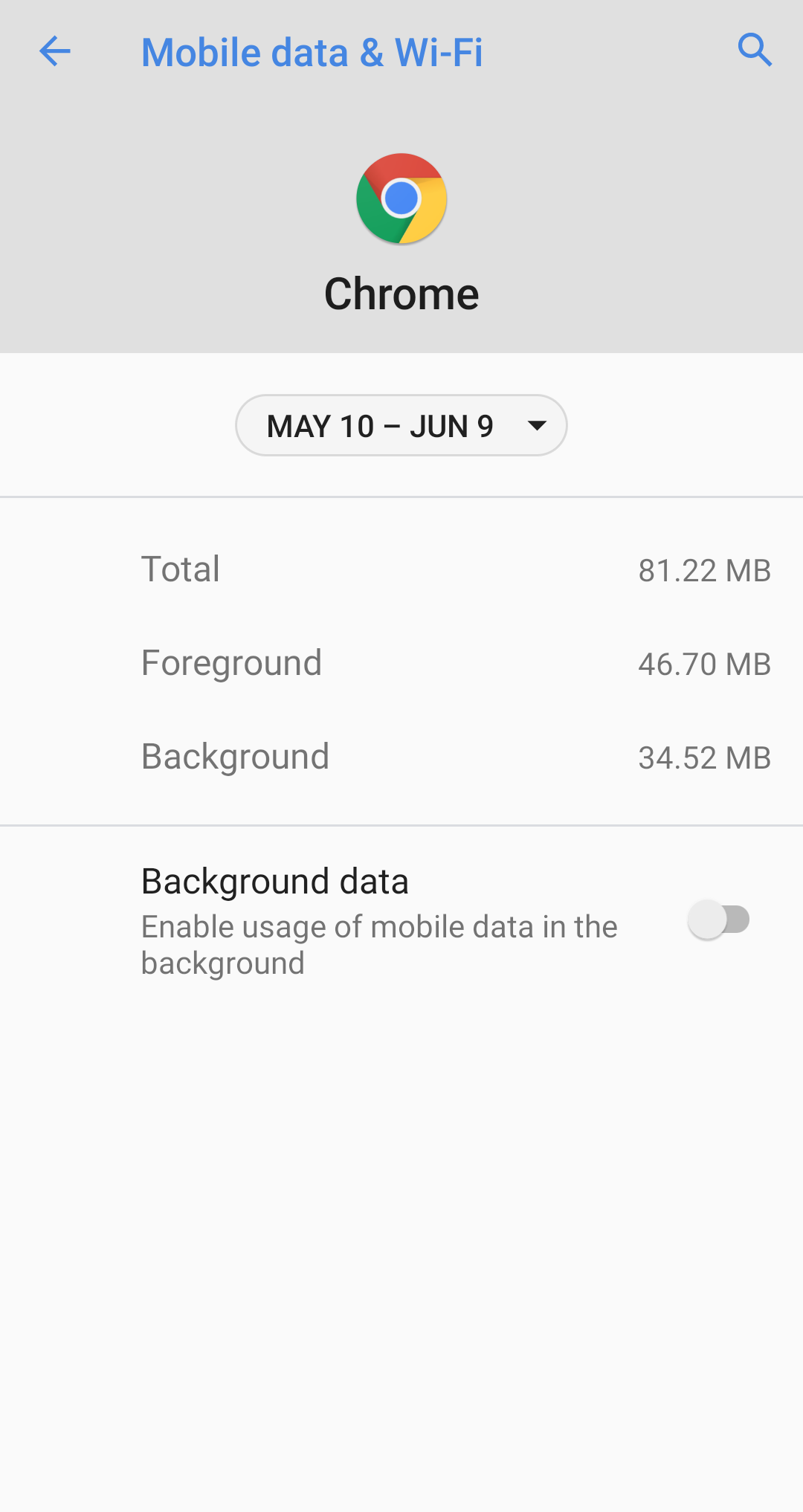Click the 46.70 MB foreground value
The image size is (803, 1512).
[x=704, y=665]
